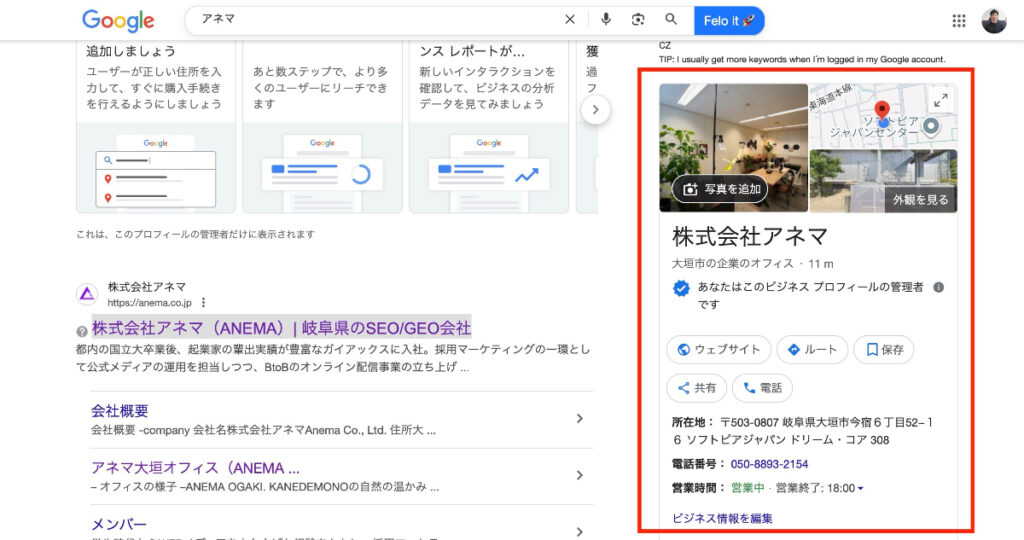
Task: Click the magnifying glass search icon
Action: [x=671, y=20]
